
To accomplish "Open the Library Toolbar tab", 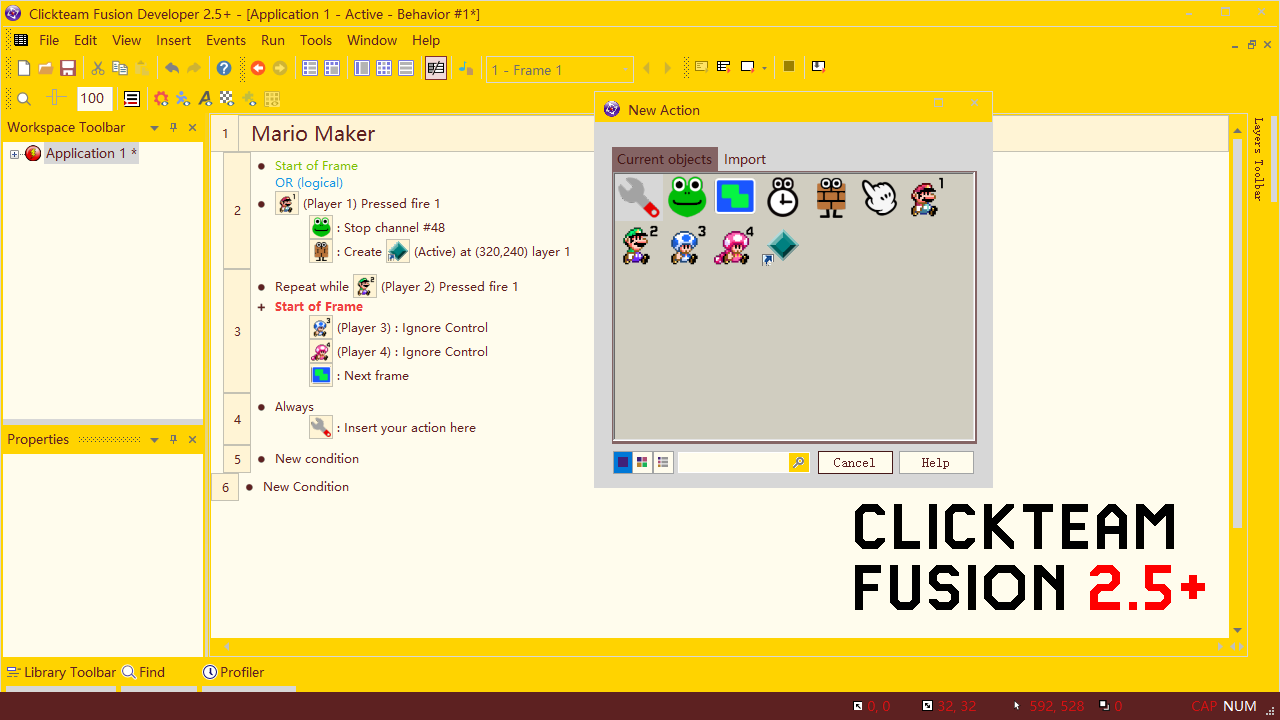I will point(60,672).
